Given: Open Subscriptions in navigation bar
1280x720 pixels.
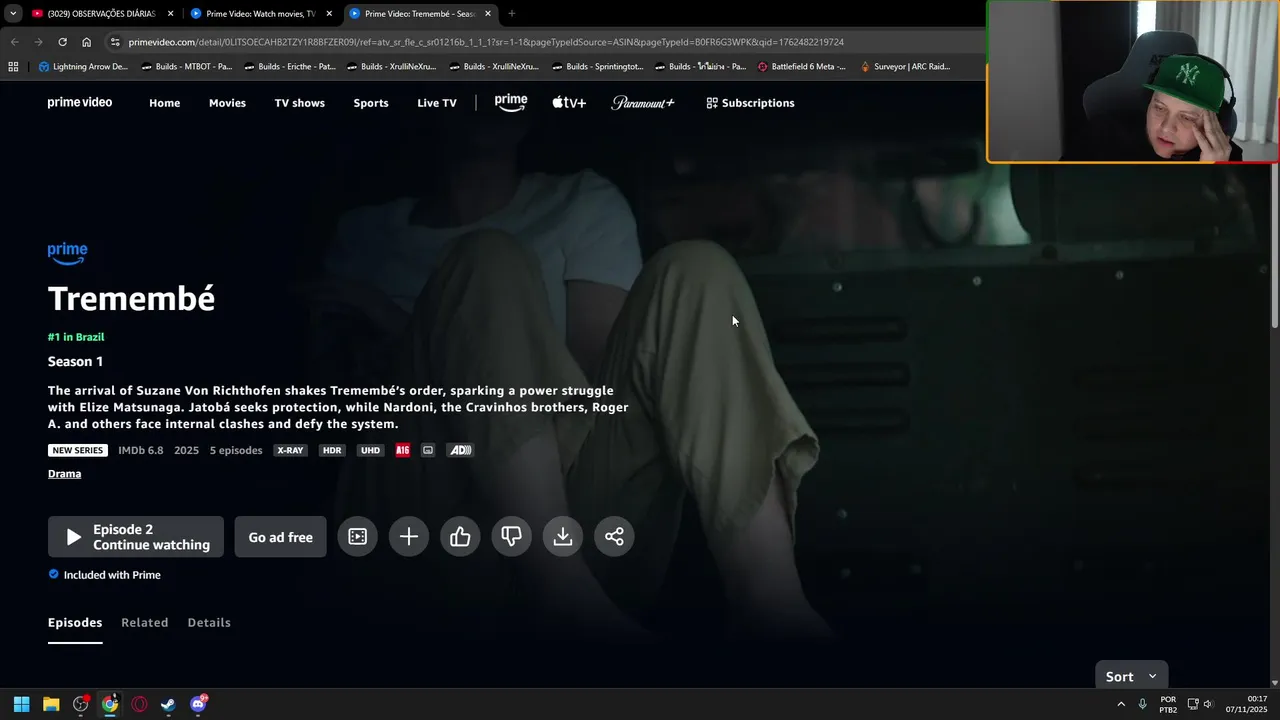Looking at the screenshot, I should coord(750,103).
